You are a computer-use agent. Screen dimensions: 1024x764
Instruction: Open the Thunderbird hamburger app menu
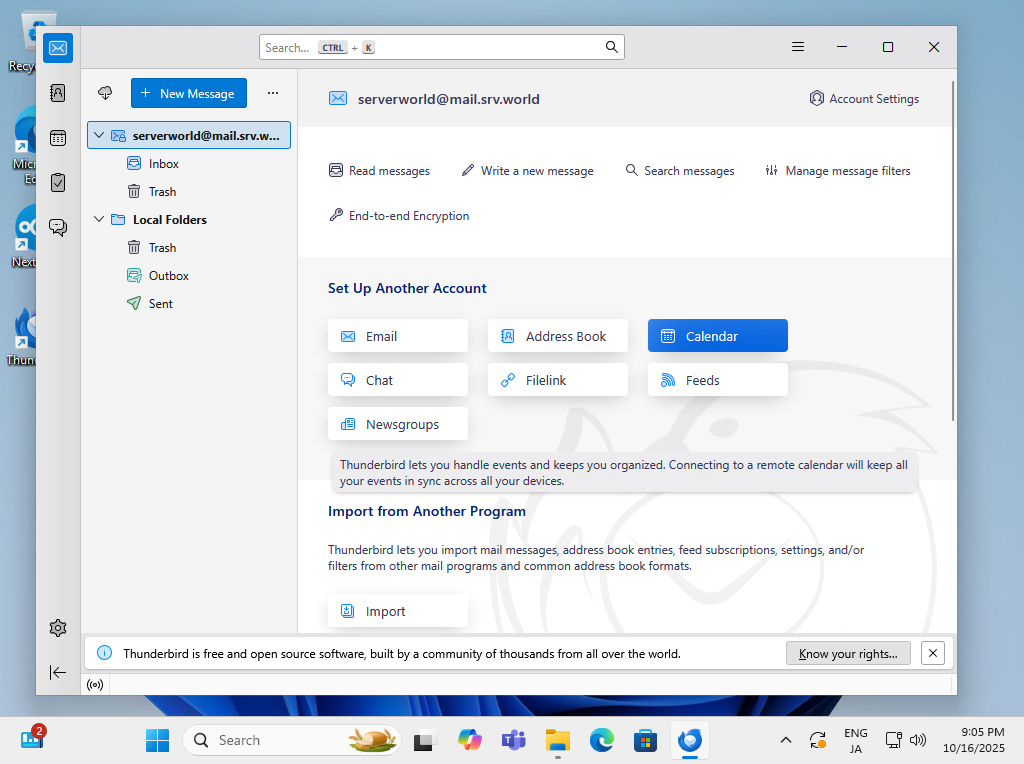[x=798, y=47]
